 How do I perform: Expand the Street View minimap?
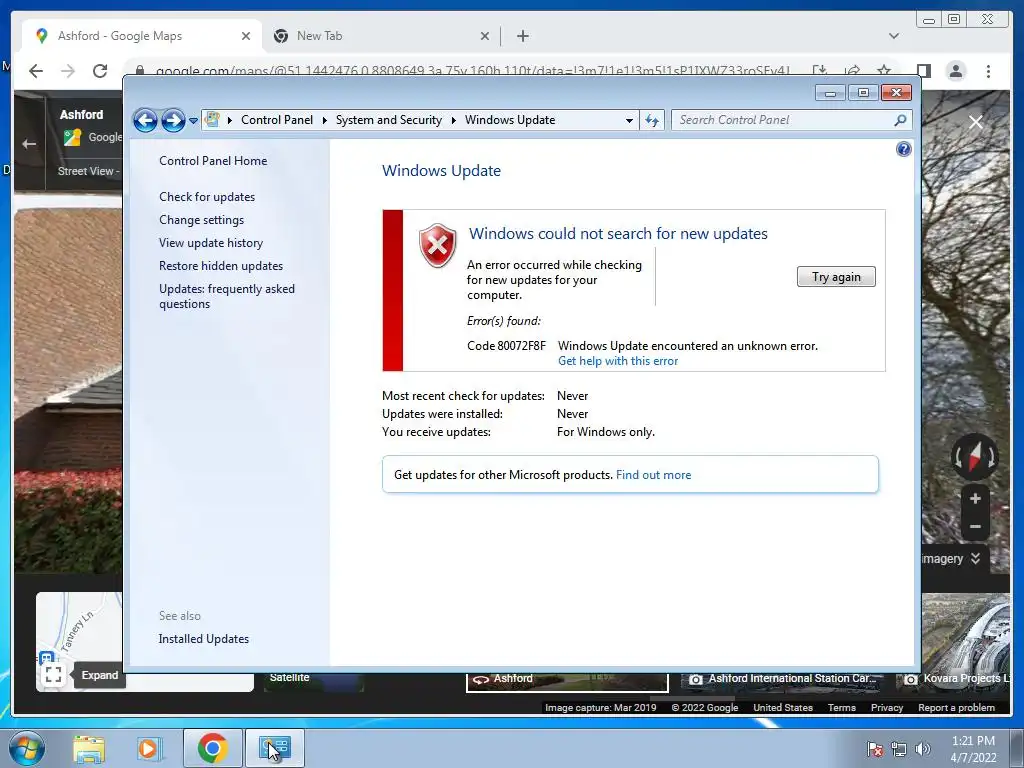[x=54, y=675]
